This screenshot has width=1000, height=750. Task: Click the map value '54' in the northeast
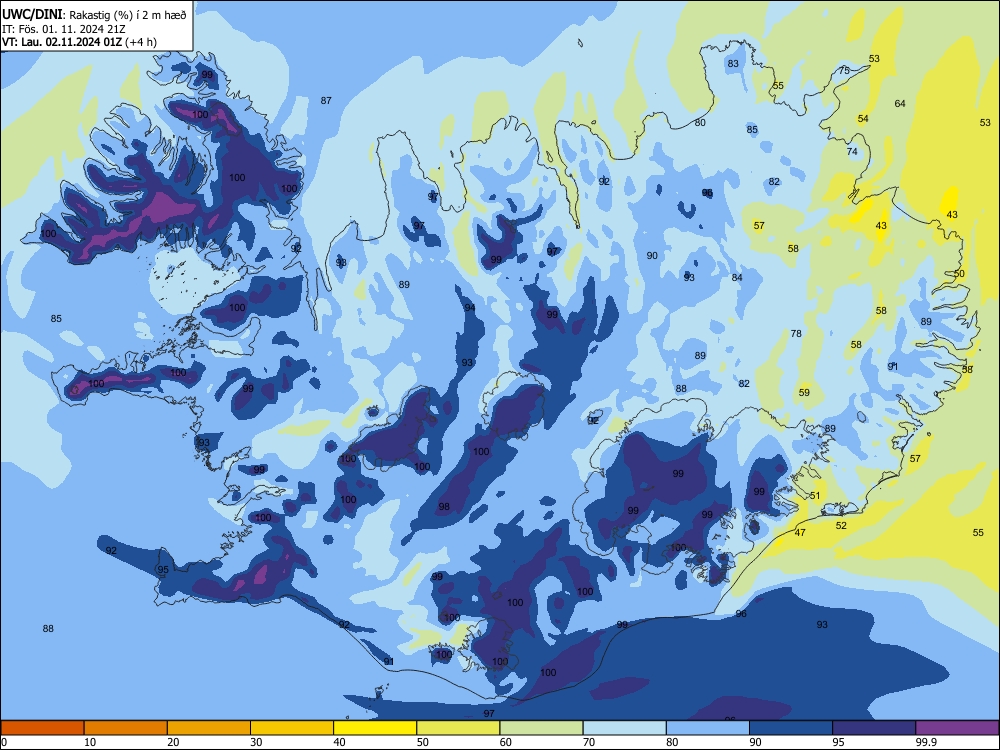pyautogui.click(x=863, y=119)
